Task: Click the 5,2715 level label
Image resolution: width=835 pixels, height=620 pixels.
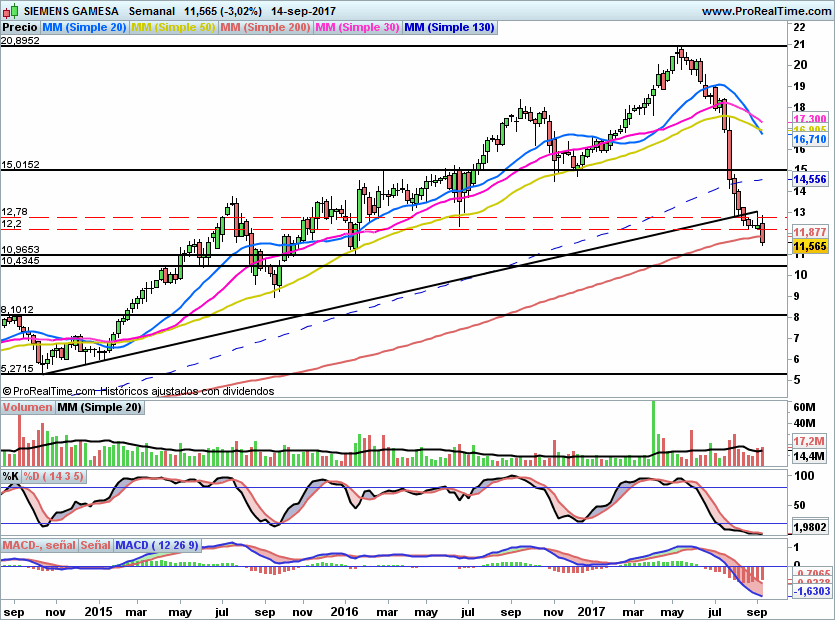Action: click(17, 369)
